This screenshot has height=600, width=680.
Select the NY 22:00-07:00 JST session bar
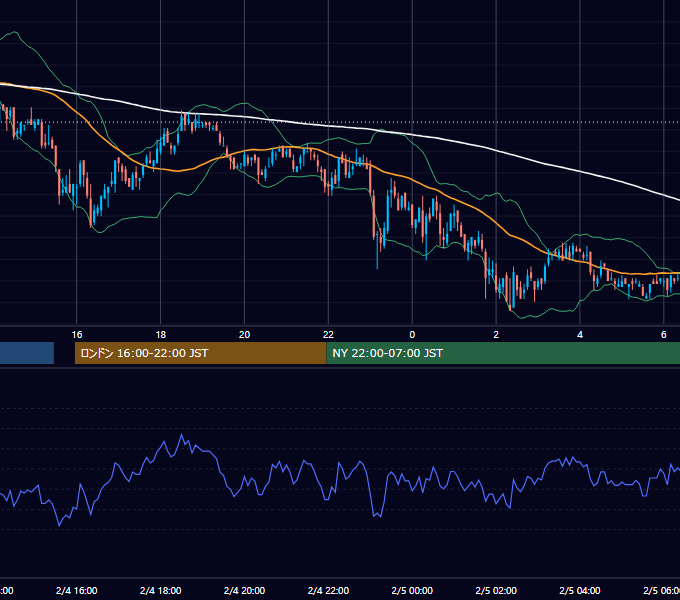(x=503, y=353)
